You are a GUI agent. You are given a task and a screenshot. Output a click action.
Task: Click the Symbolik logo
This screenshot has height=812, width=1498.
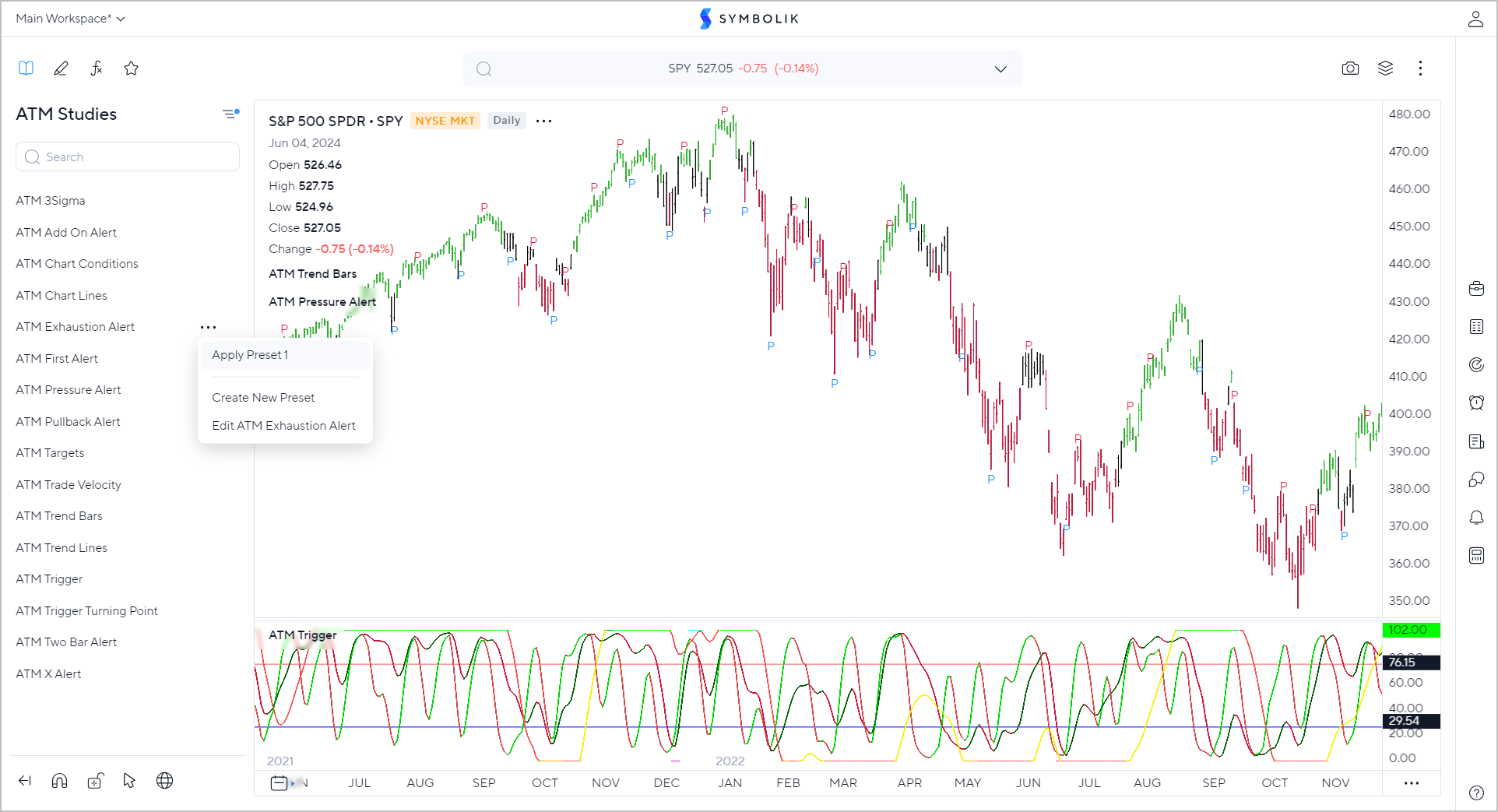[749, 19]
